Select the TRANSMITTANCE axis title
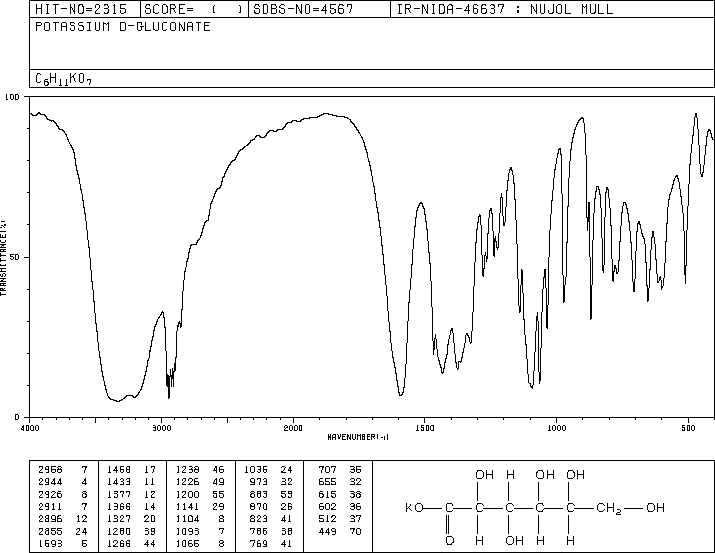Image resolution: width=715 pixels, height=553 pixels. [x=3, y=257]
